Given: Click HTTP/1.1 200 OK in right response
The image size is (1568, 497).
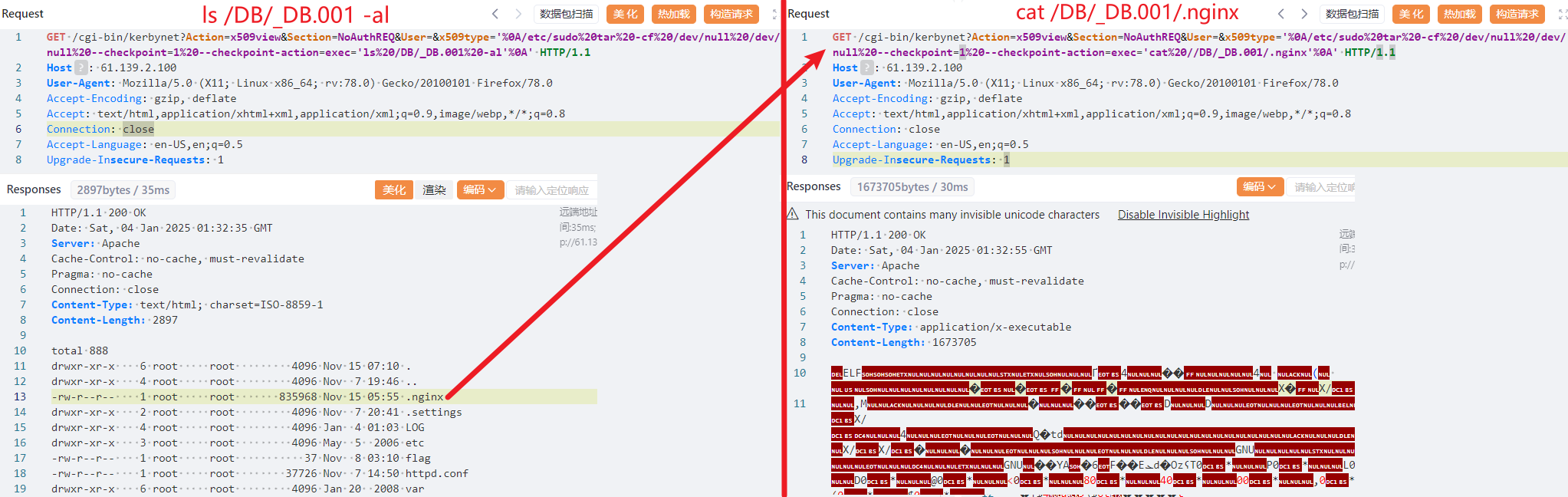Looking at the screenshot, I should tap(878, 235).
